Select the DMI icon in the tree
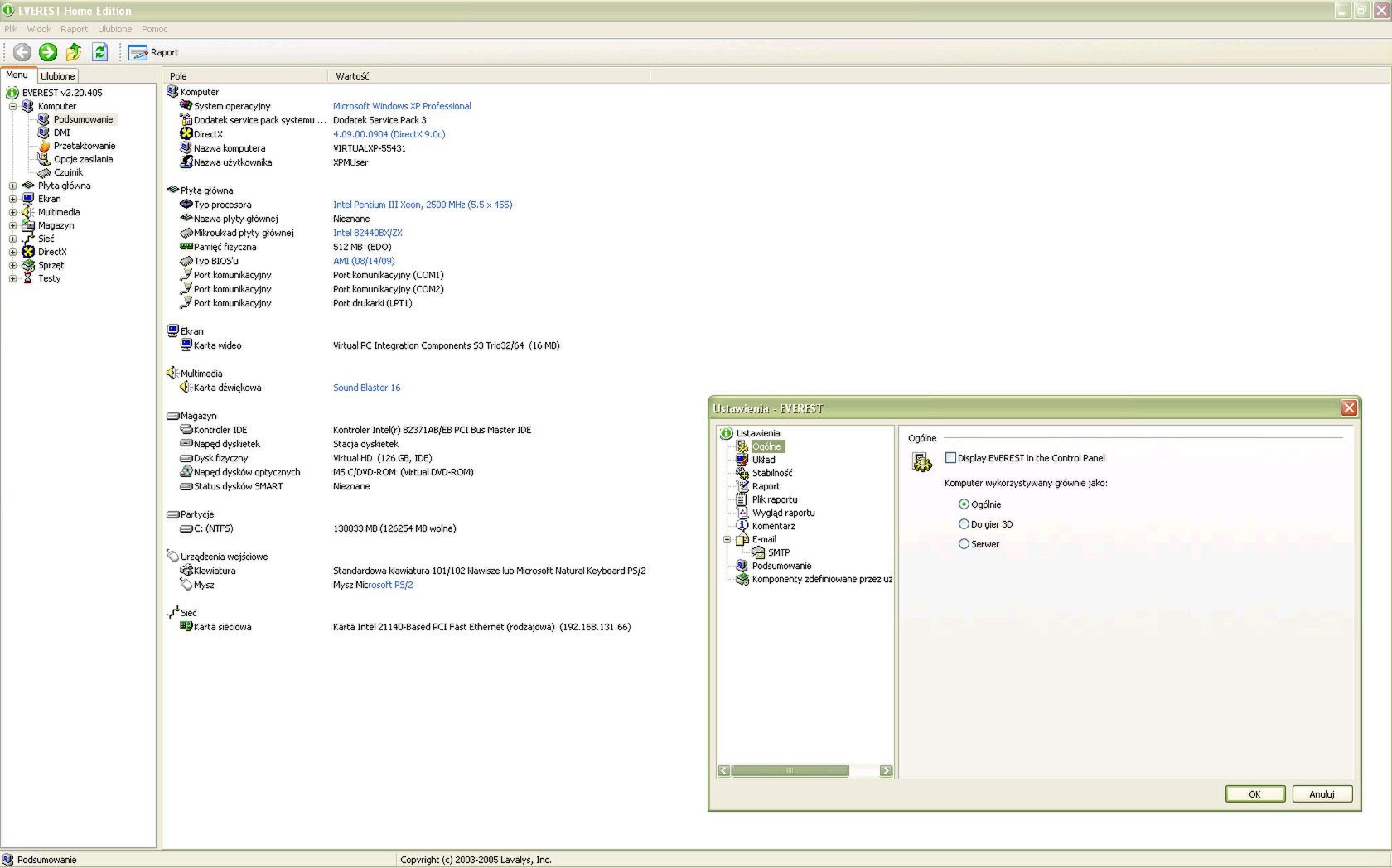1392x868 pixels. click(44, 133)
